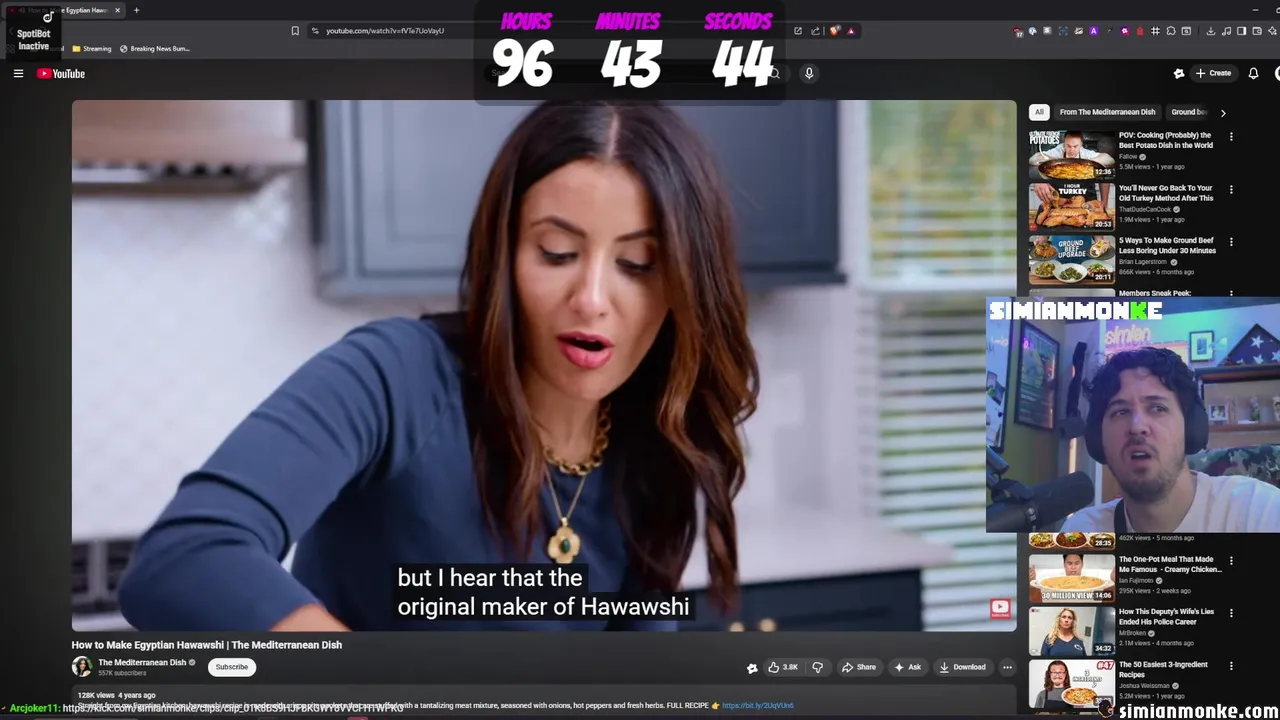The width and height of the screenshot is (1280, 720).
Task: Open The Mediterranean Dish channel name
Action: tap(142, 662)
